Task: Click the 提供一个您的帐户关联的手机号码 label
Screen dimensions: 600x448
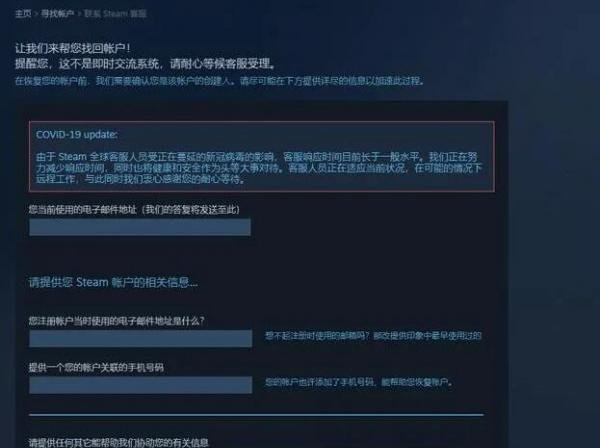Action: tap(96, 368)
